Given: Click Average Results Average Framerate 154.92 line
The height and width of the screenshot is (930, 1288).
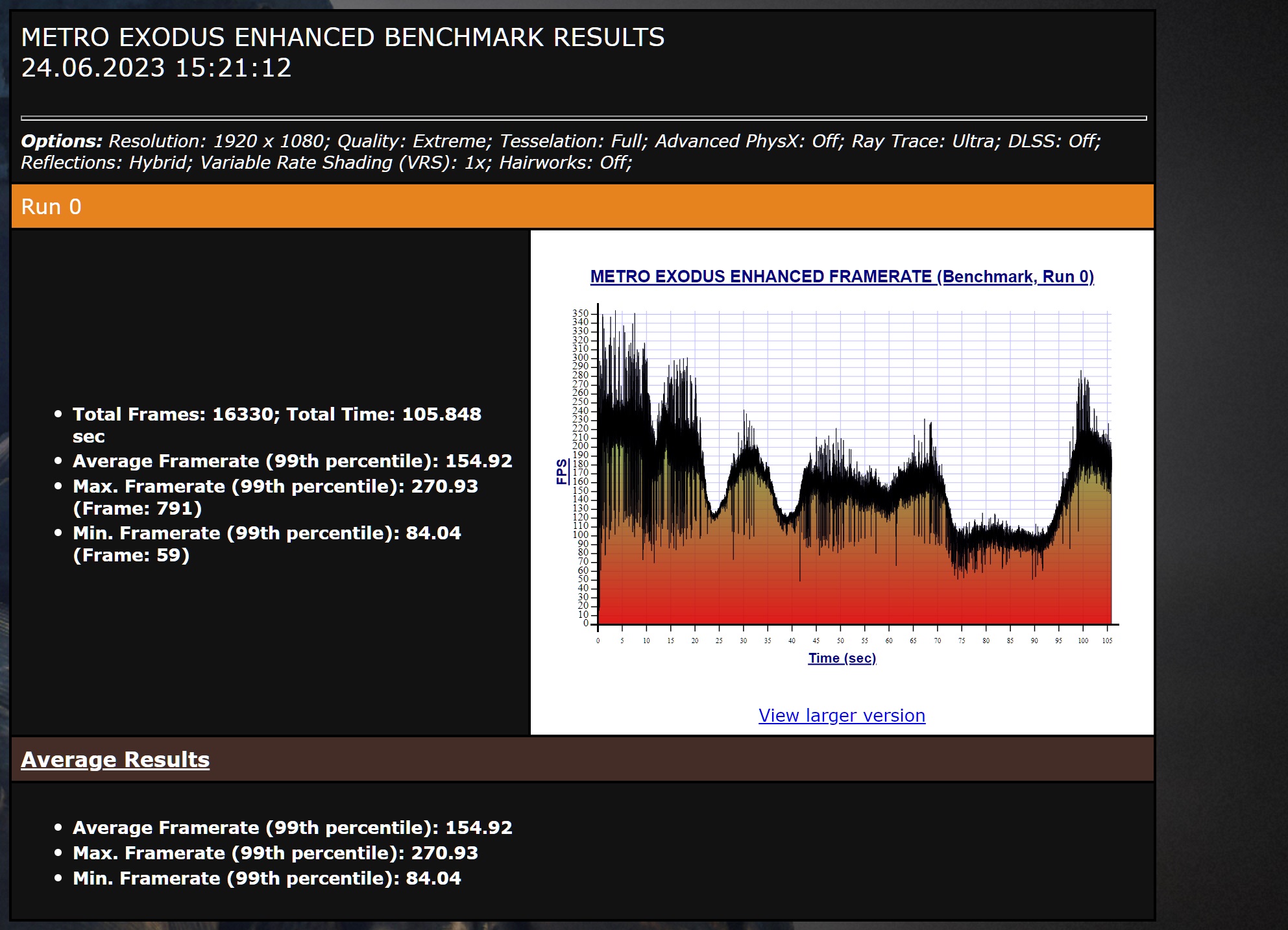Looking at the screenshot, I should point(292,827).
